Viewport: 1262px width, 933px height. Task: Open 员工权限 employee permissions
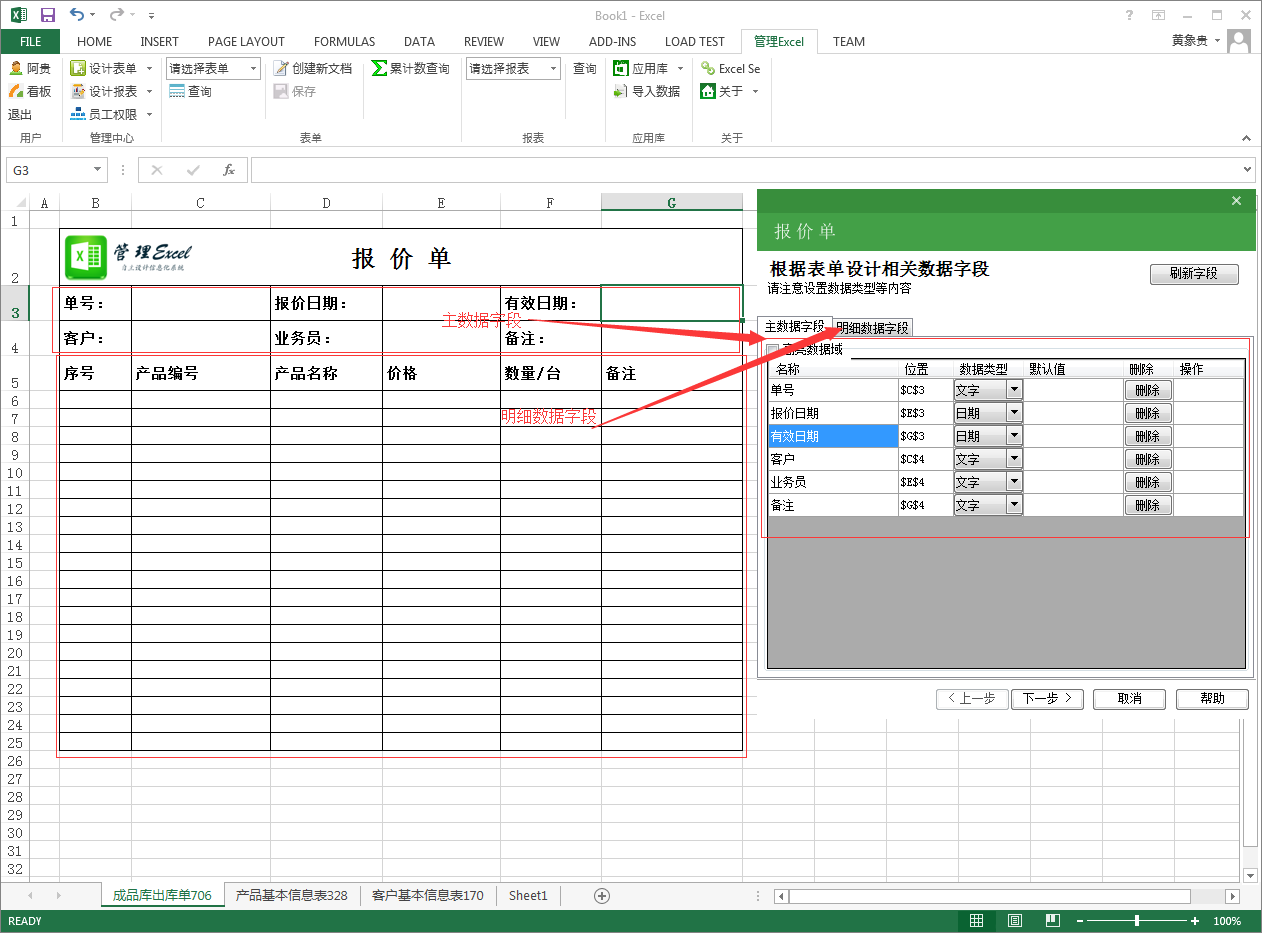(x=78, y=115)
